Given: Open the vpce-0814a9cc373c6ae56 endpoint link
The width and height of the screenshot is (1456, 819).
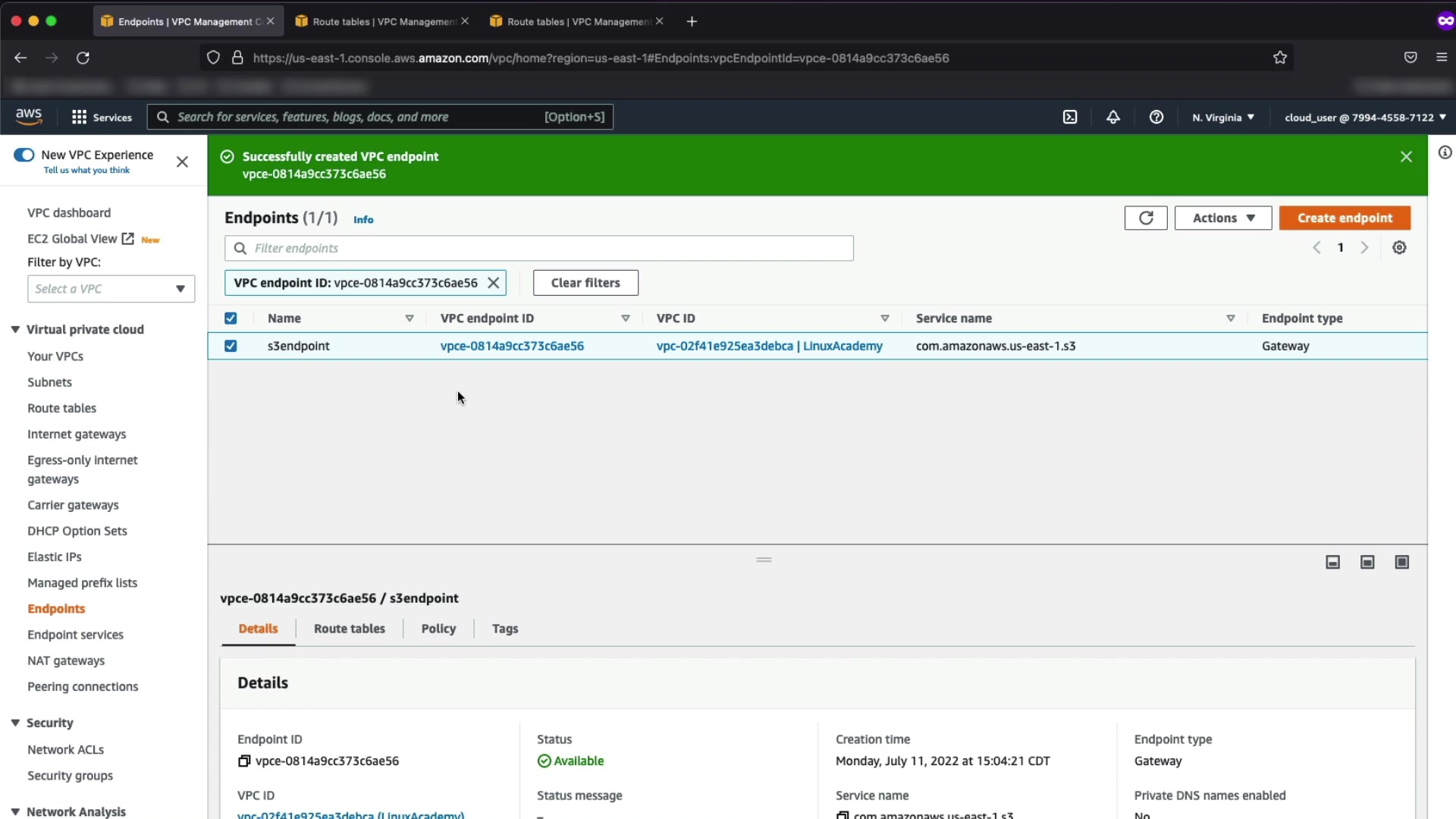Looking at the screenshot, I should (x=512, y=346).
